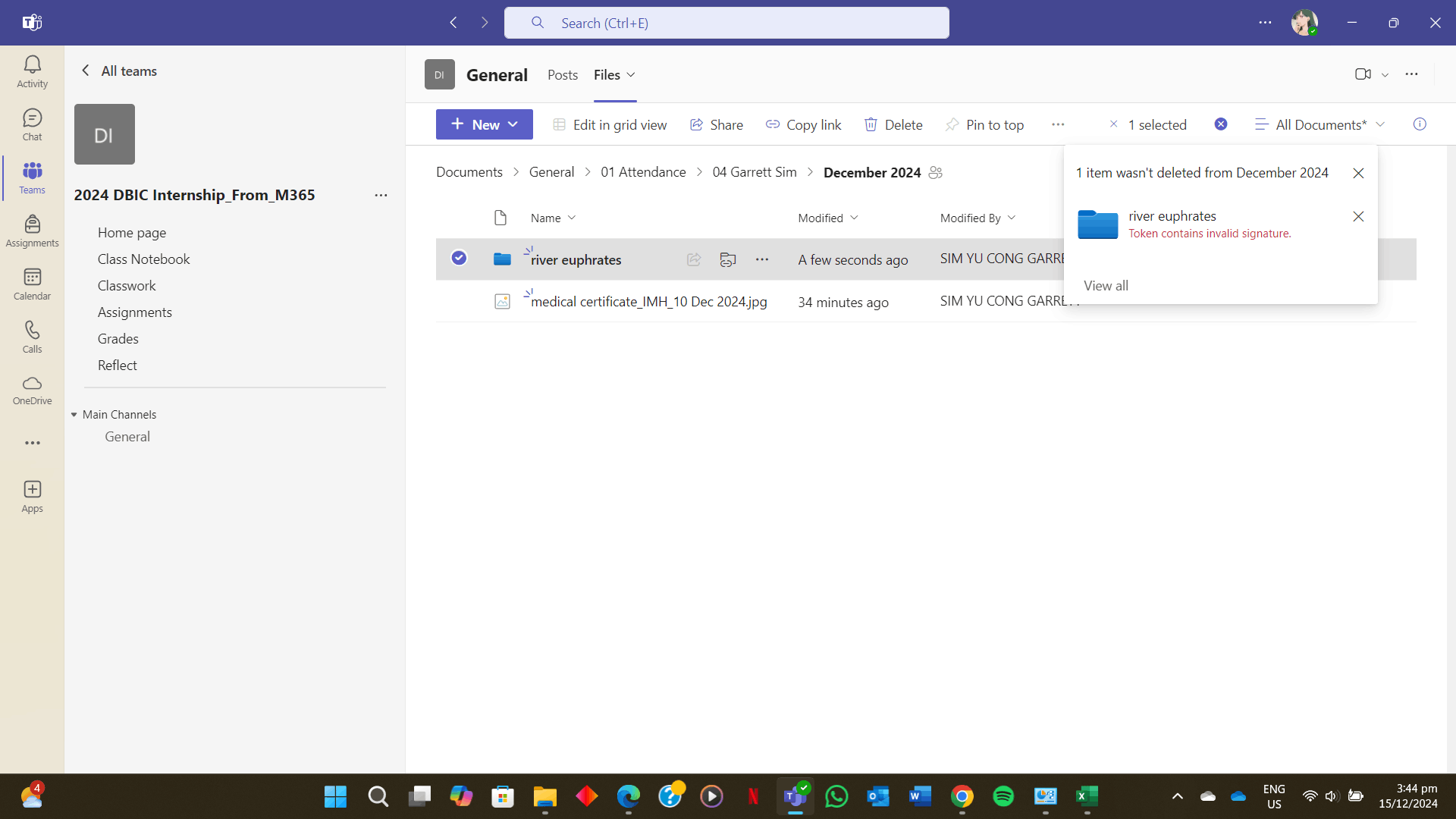Click the Teams search box

pyautogui.click(x=726, y=23)
